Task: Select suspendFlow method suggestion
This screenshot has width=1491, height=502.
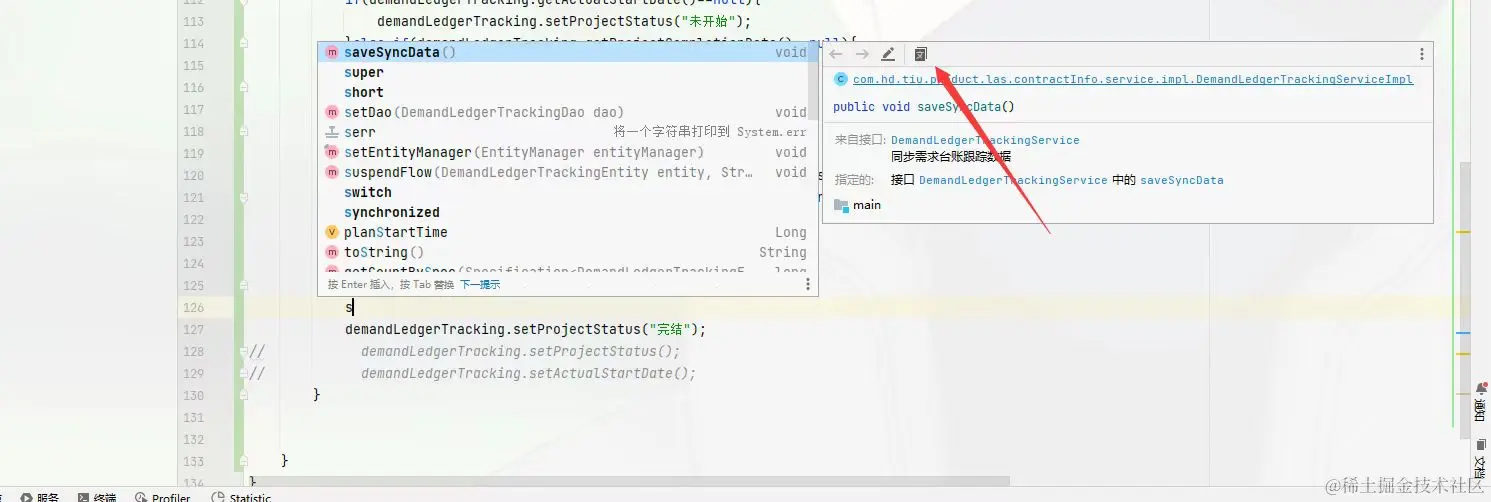Action: [x=567, y=172]
